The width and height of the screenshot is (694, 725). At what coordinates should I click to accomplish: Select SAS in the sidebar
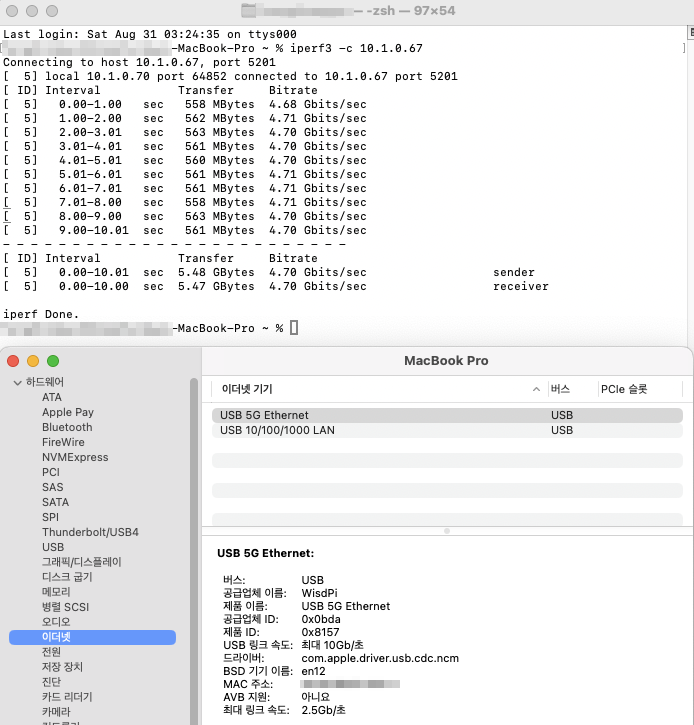[x=53, y=487]
